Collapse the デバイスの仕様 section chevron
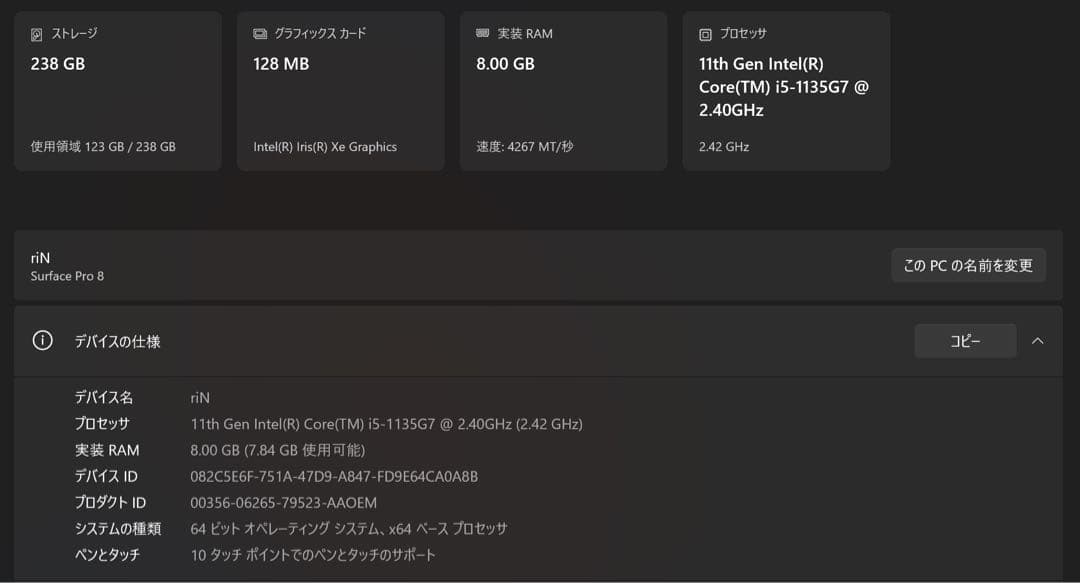This screenshot has height=583, width=1080. tap(1038, 340)
